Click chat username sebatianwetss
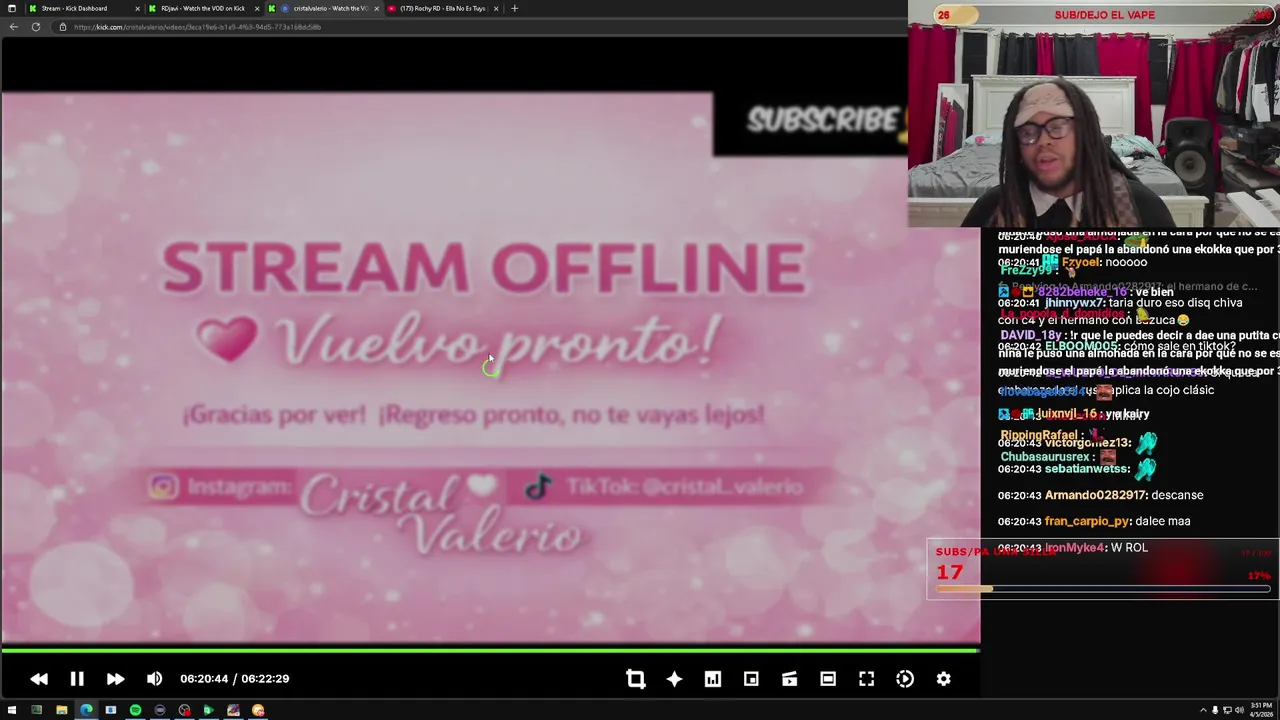Screen dimensions: 1280x720 coord(1087,468)
